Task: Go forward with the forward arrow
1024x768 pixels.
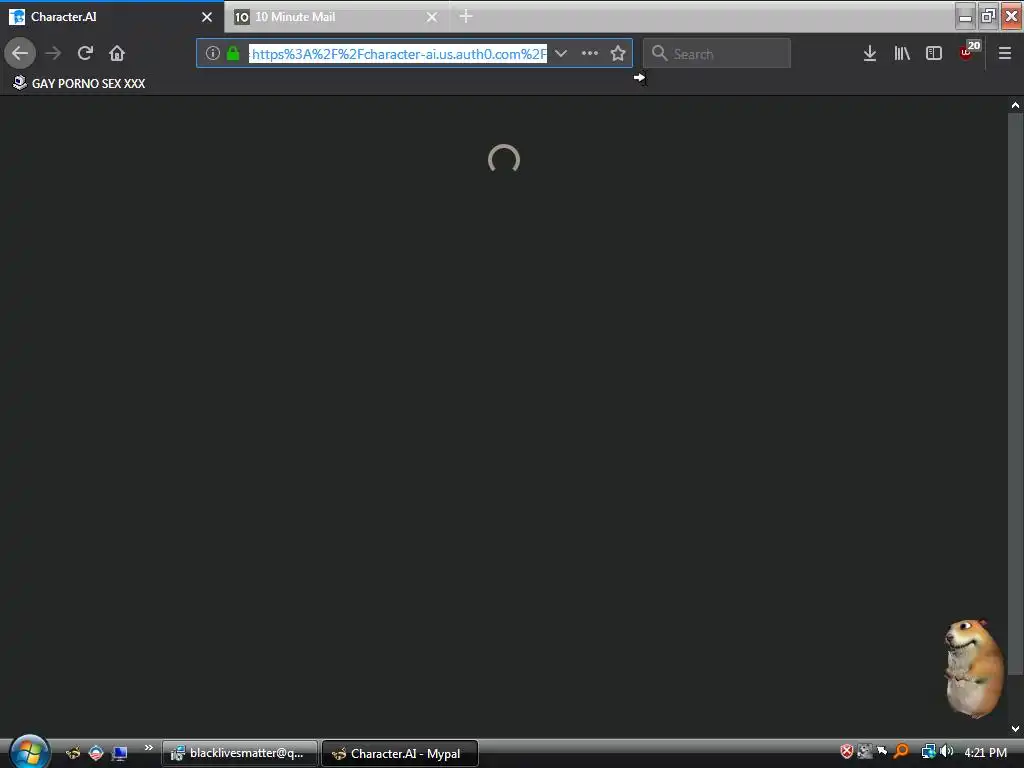Action: (54, 53)
